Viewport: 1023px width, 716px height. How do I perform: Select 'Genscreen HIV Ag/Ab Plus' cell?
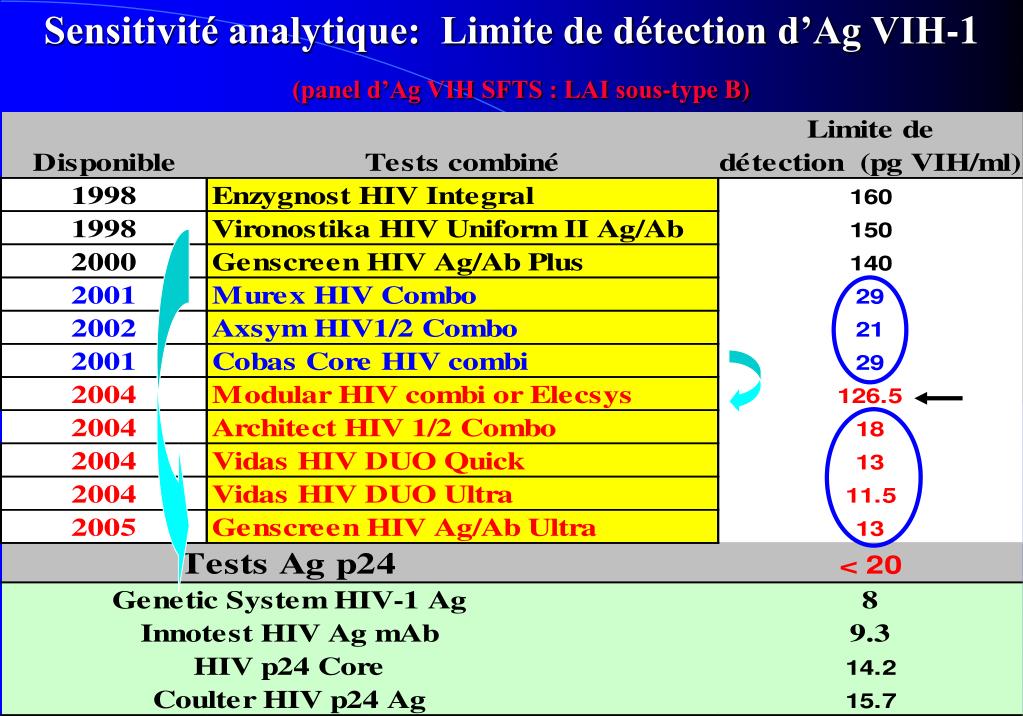pos(463,262)
